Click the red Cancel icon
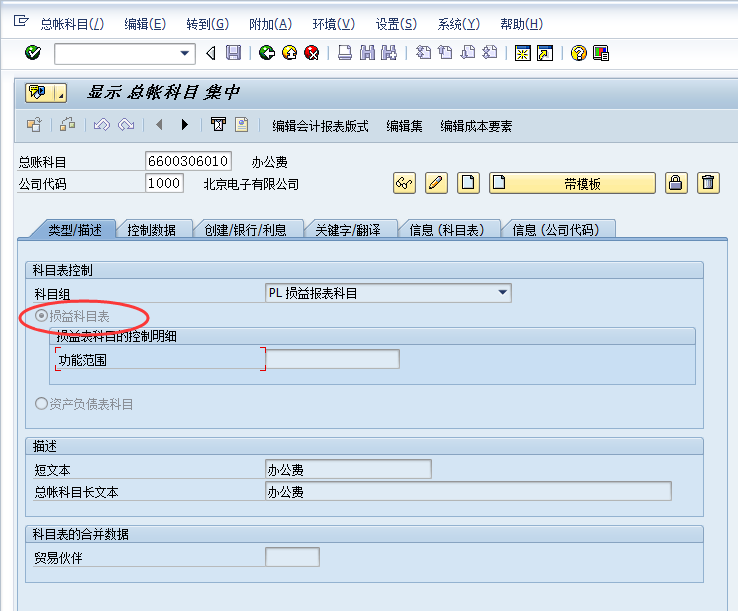 312,53
